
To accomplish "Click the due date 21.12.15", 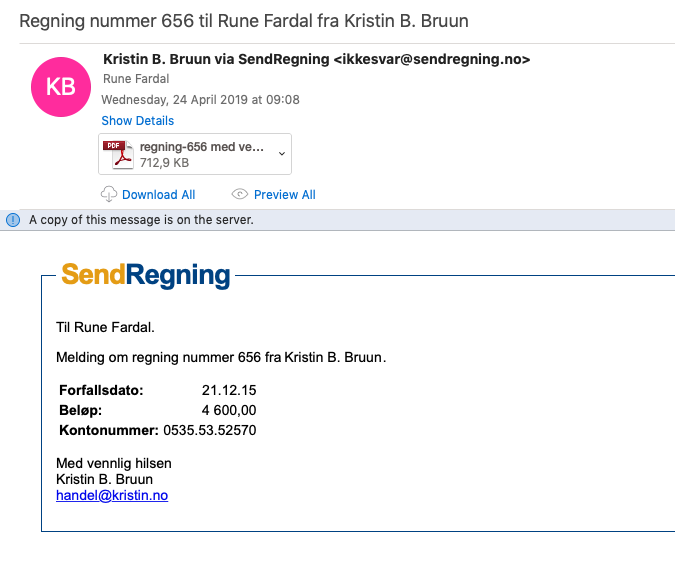I will (x=229, y=390).
